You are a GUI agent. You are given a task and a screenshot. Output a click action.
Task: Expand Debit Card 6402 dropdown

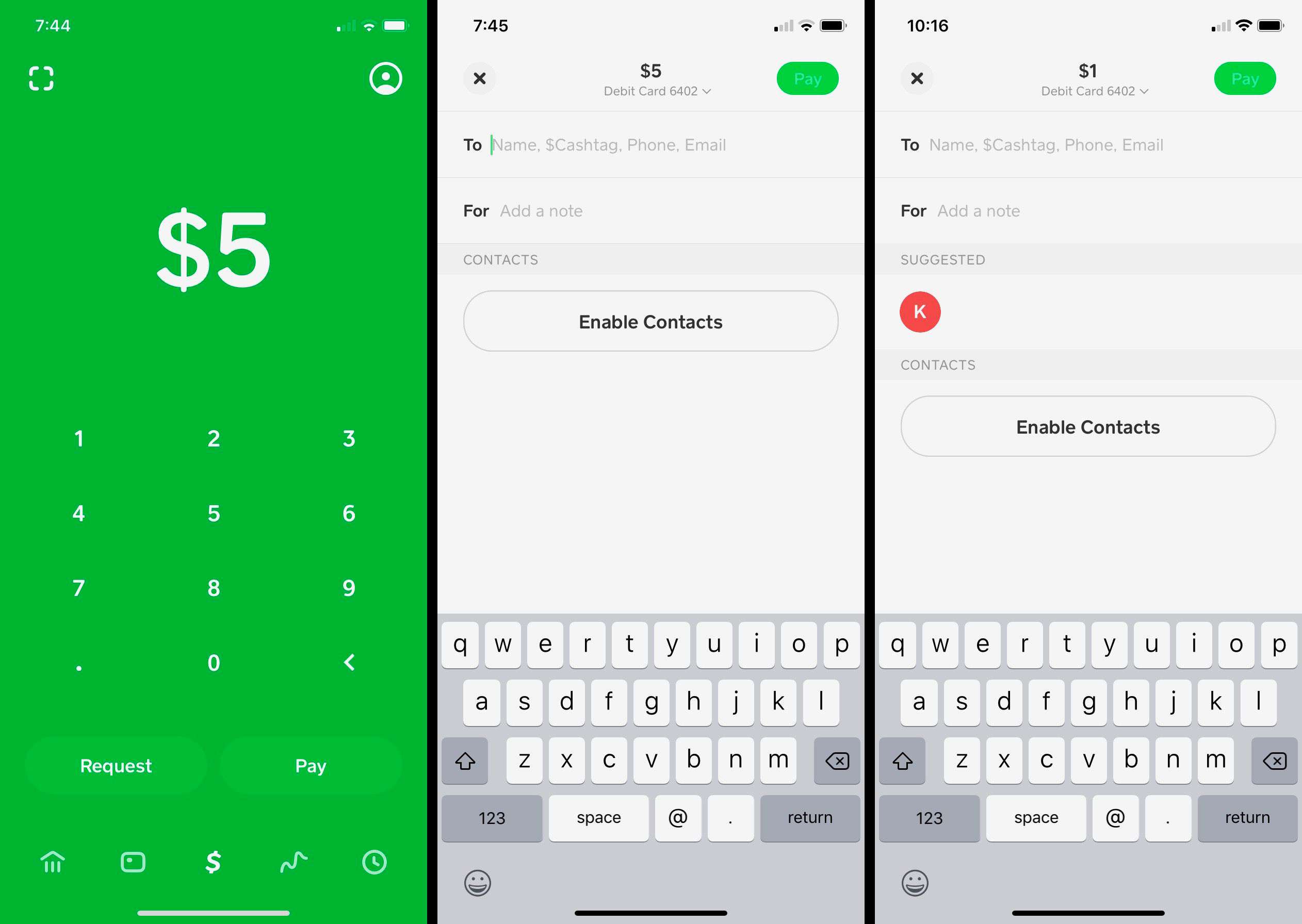click(651, 92)
